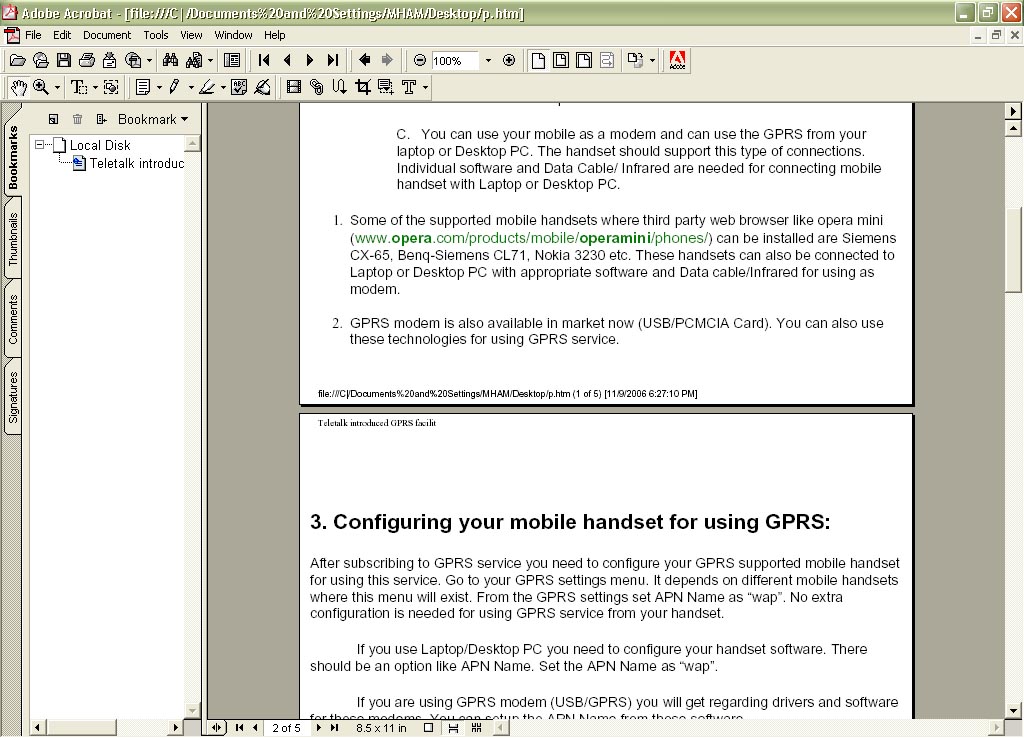Select the Hand tool
The height and width of the screenshot is (738, 1024).
click(19, 87)
